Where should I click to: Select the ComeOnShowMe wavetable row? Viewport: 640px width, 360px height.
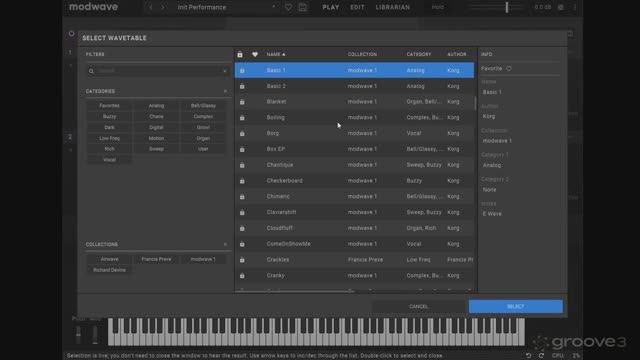(x=354, y=244)
